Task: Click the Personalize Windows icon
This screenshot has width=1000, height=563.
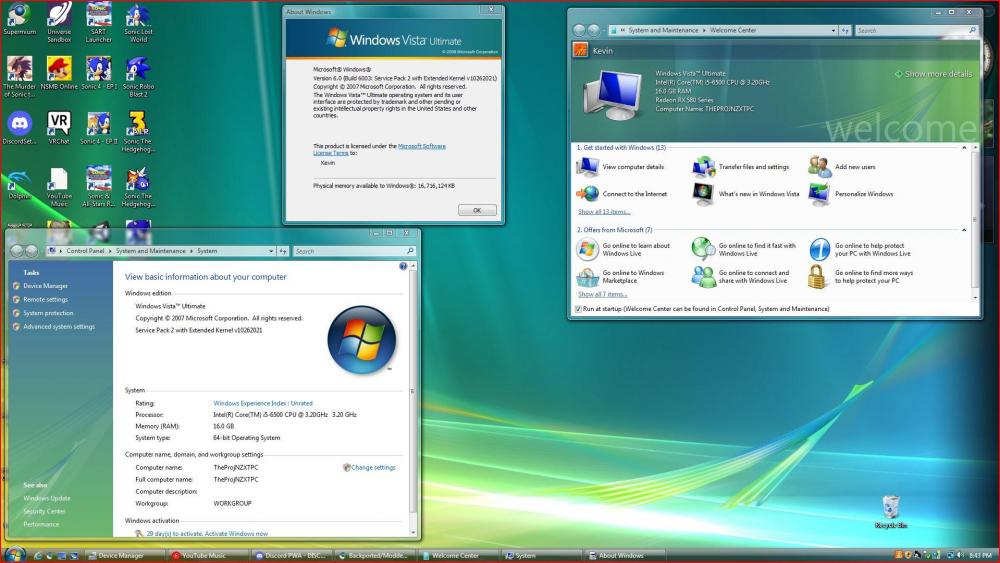Action: [x=819, y=194]
